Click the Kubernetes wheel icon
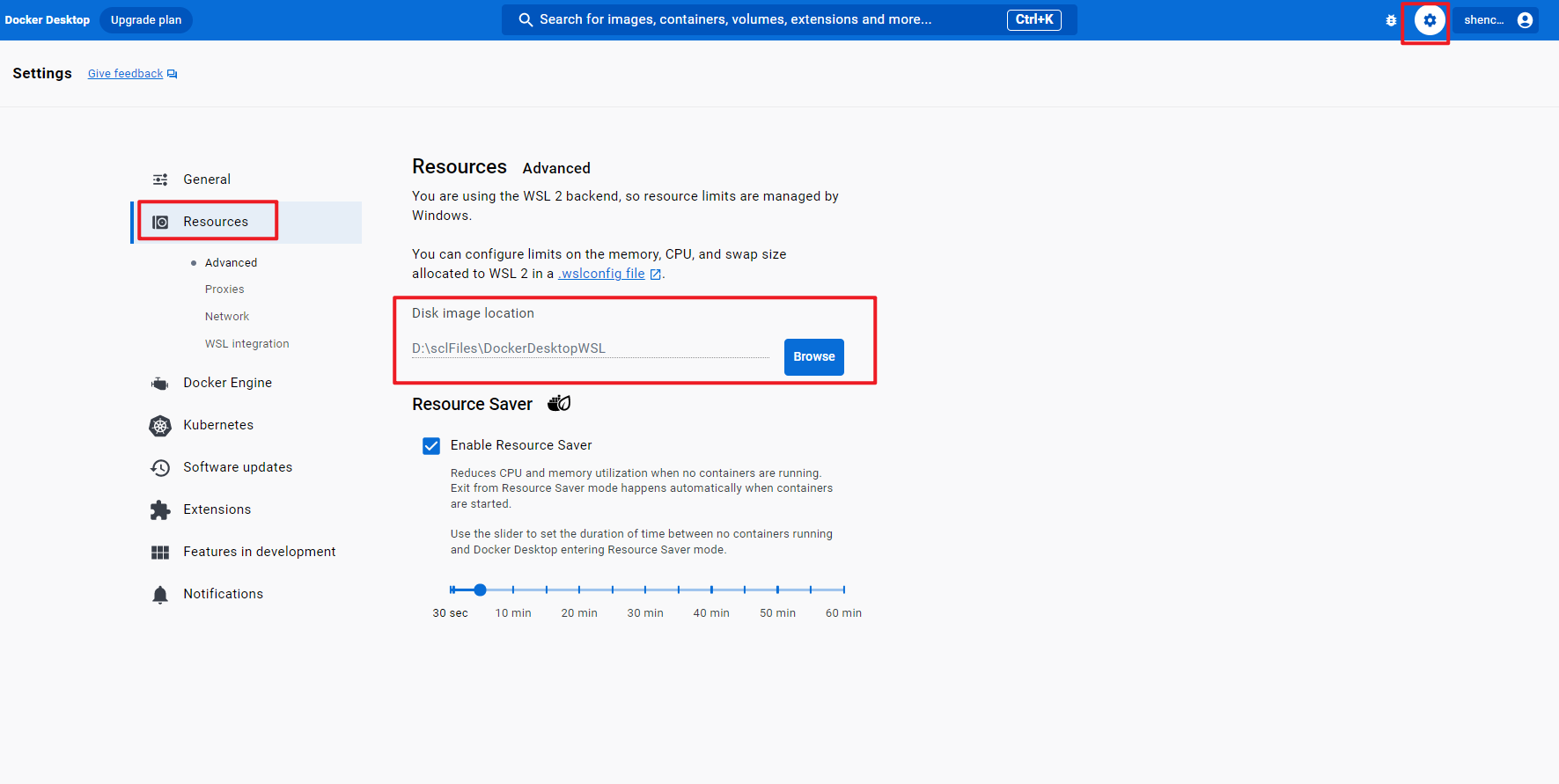 coord(160,426)
